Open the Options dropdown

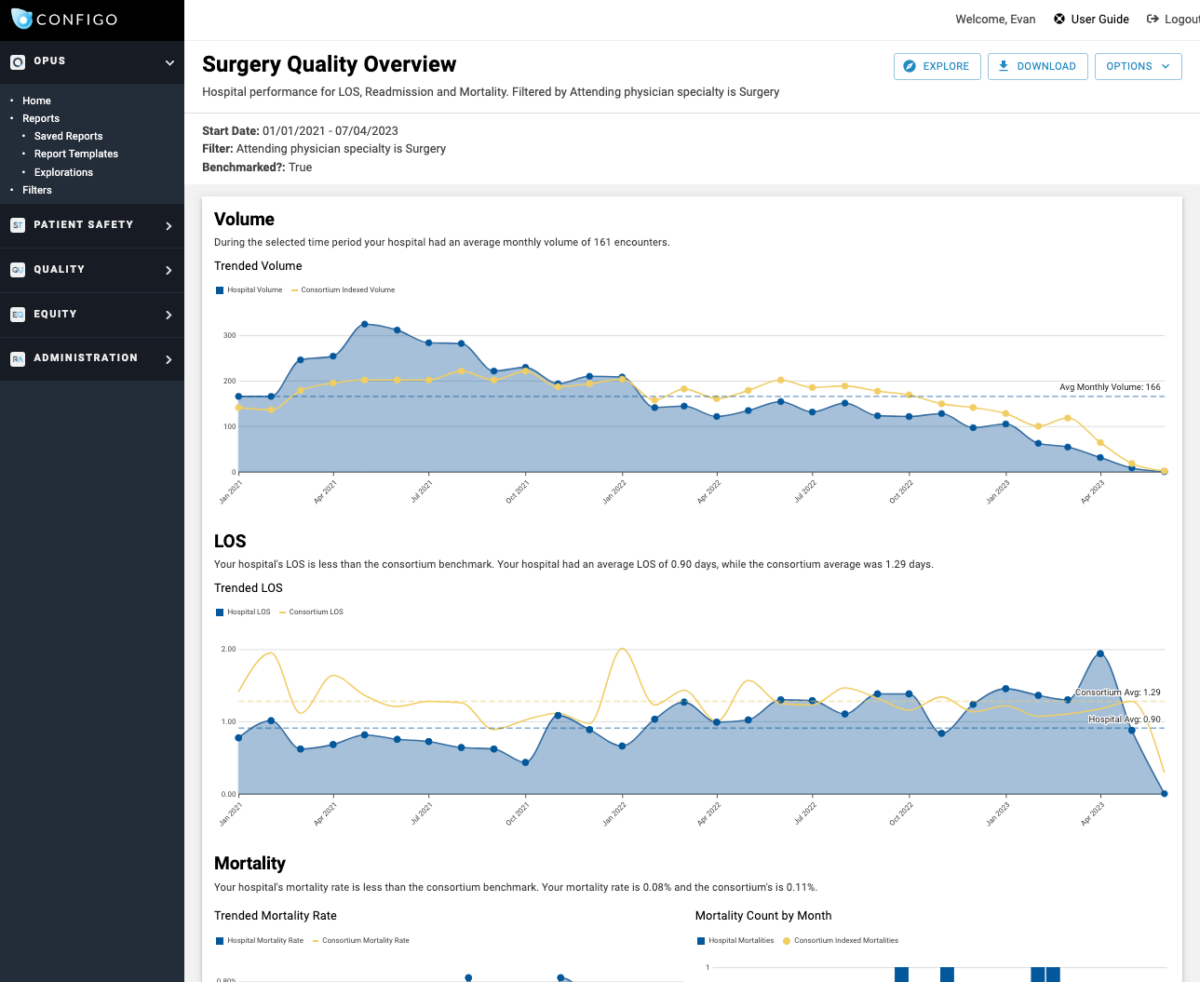coord(1138,66)
